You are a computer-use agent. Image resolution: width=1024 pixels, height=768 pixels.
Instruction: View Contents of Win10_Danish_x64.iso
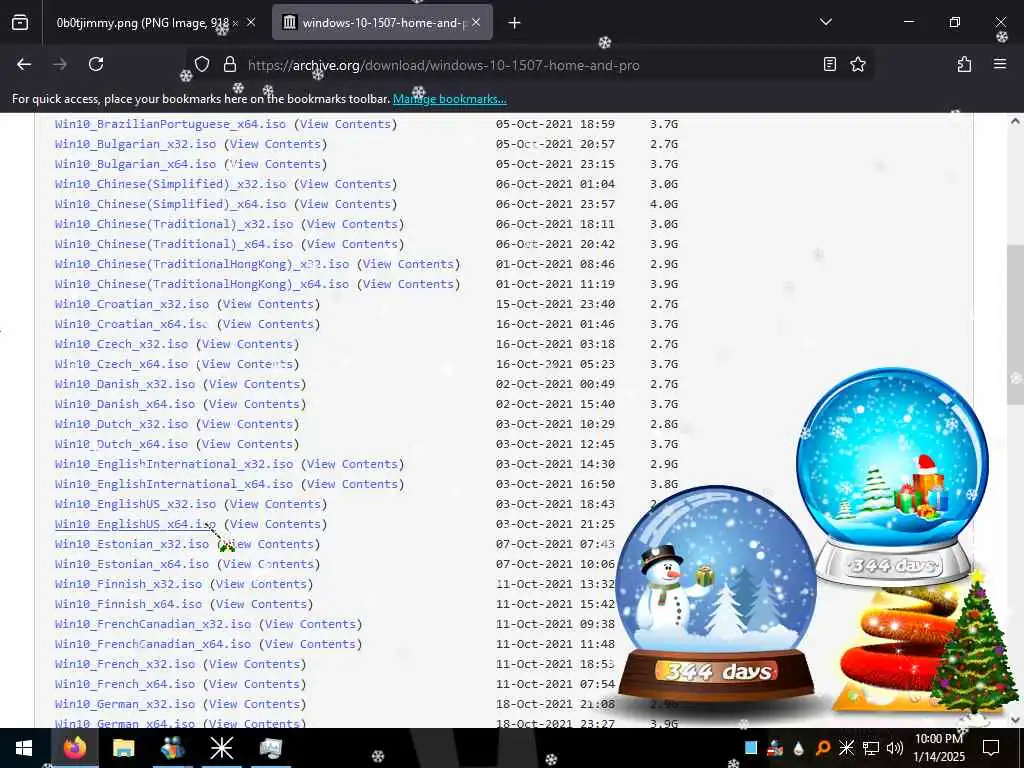(255, 404)
